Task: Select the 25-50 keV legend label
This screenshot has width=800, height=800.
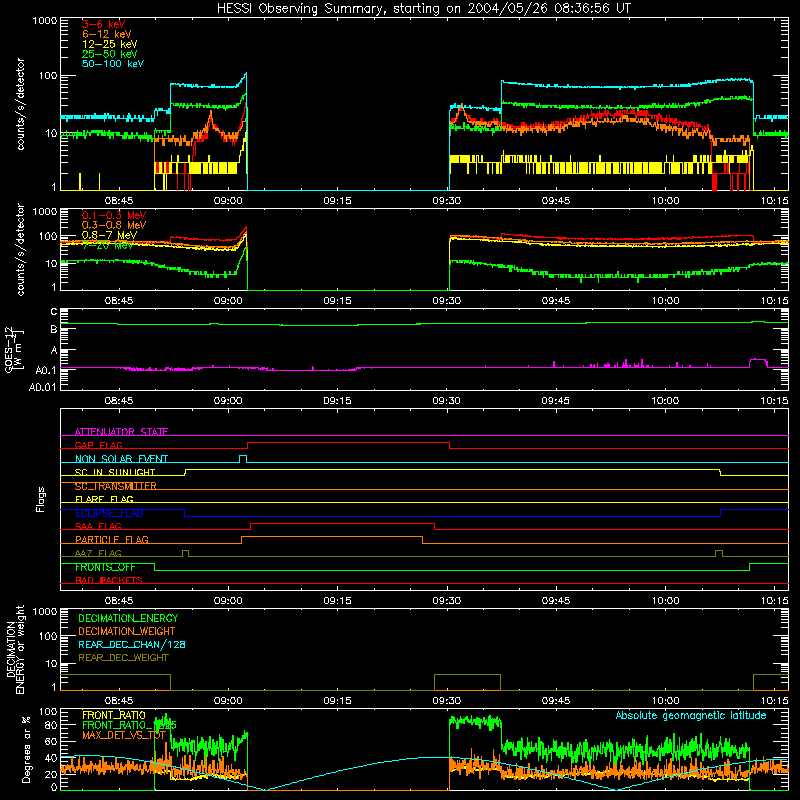Action: point(109,54)
